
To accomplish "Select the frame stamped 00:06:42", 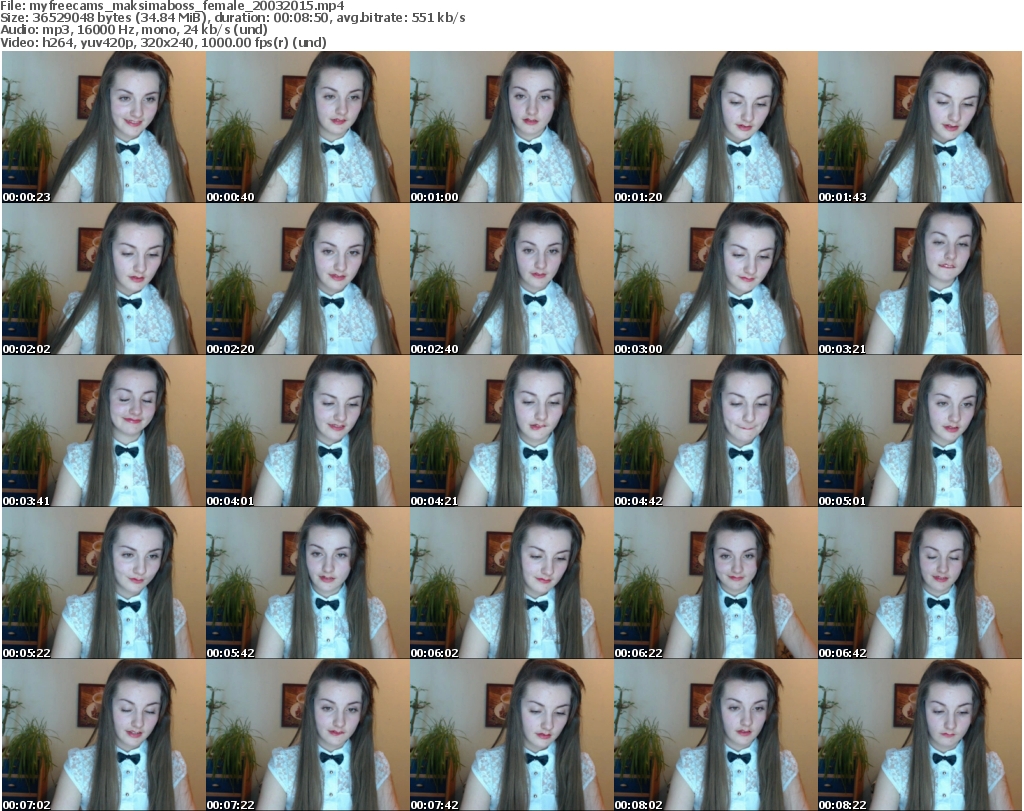I will (x=920, y=583).
